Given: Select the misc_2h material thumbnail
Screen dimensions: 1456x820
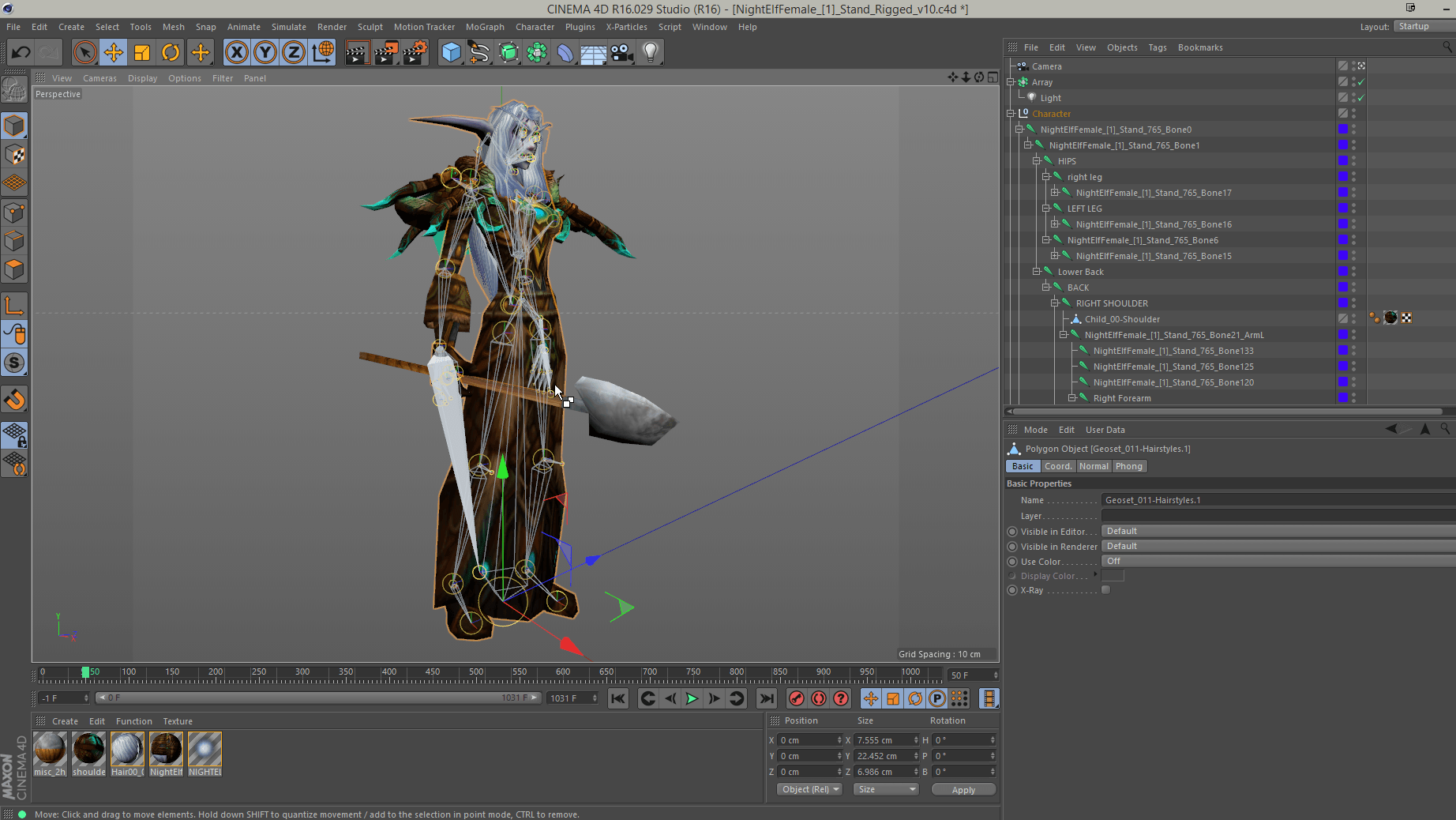Looking at the screenshot, I should coord(50,754).
